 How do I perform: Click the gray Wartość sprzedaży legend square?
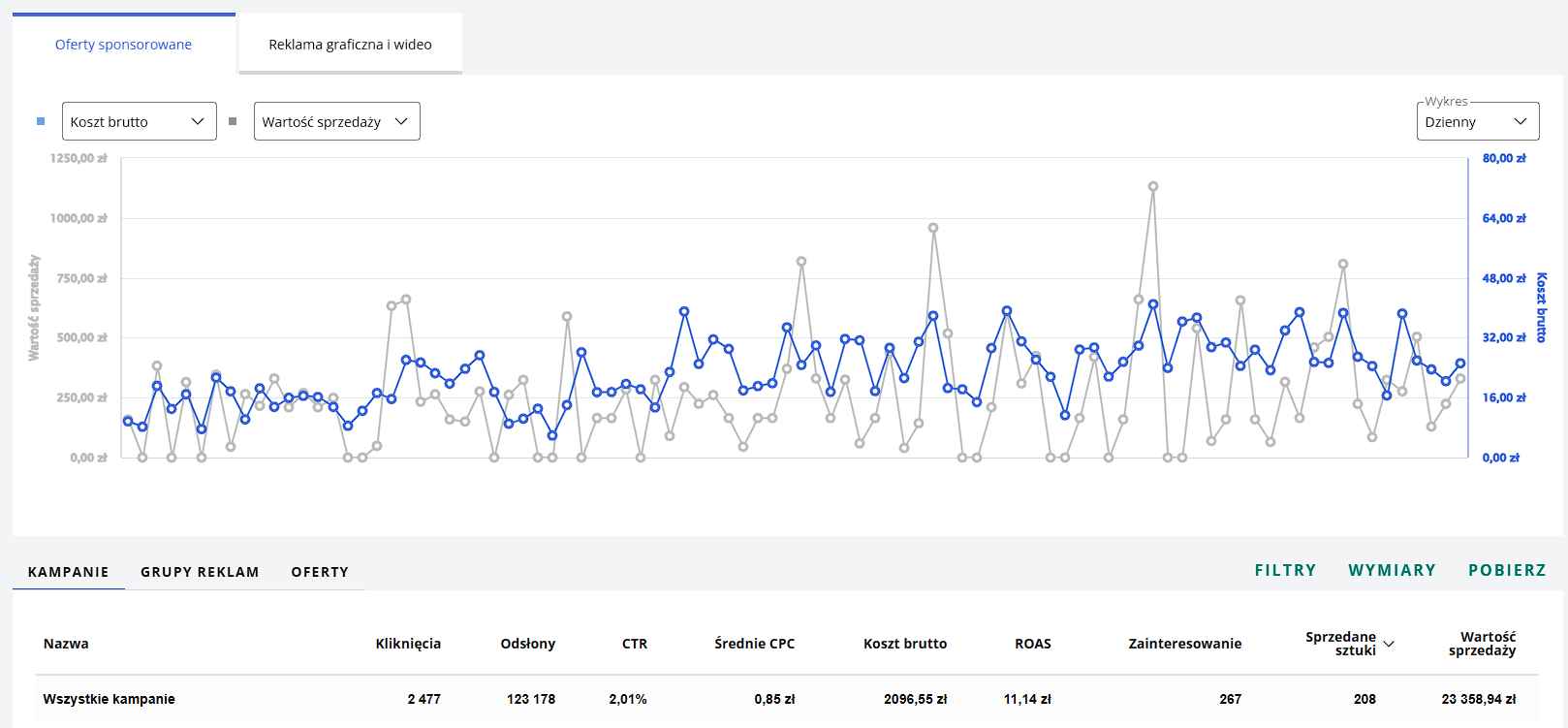[233, 121]
